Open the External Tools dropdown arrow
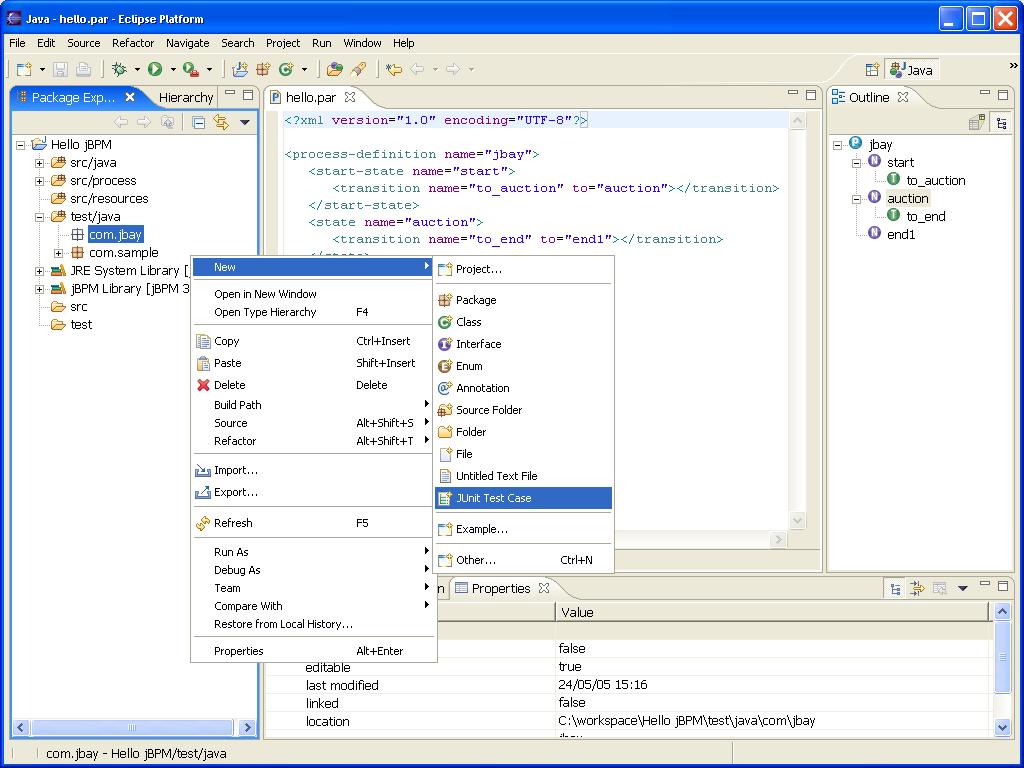Image resolution: width=1024 pixels, height=768 pixels. click(x=209, y=69)
